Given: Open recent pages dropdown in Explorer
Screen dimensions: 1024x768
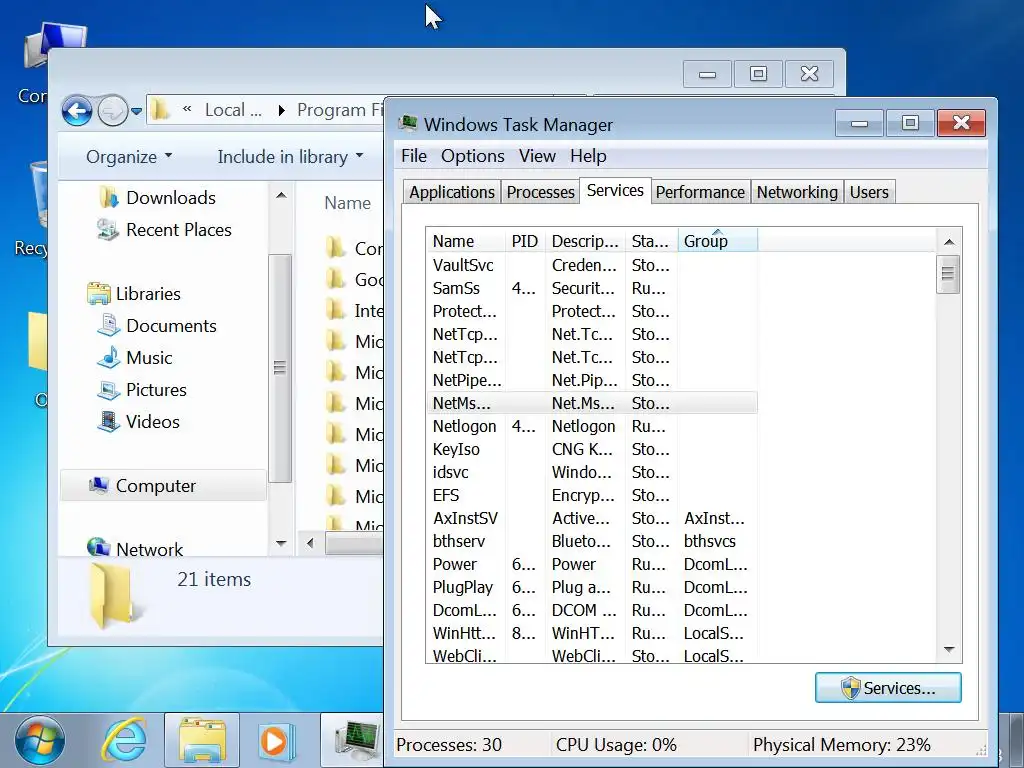Looking at the screenshot, I should pyautogui.click(x=136, y=112).
